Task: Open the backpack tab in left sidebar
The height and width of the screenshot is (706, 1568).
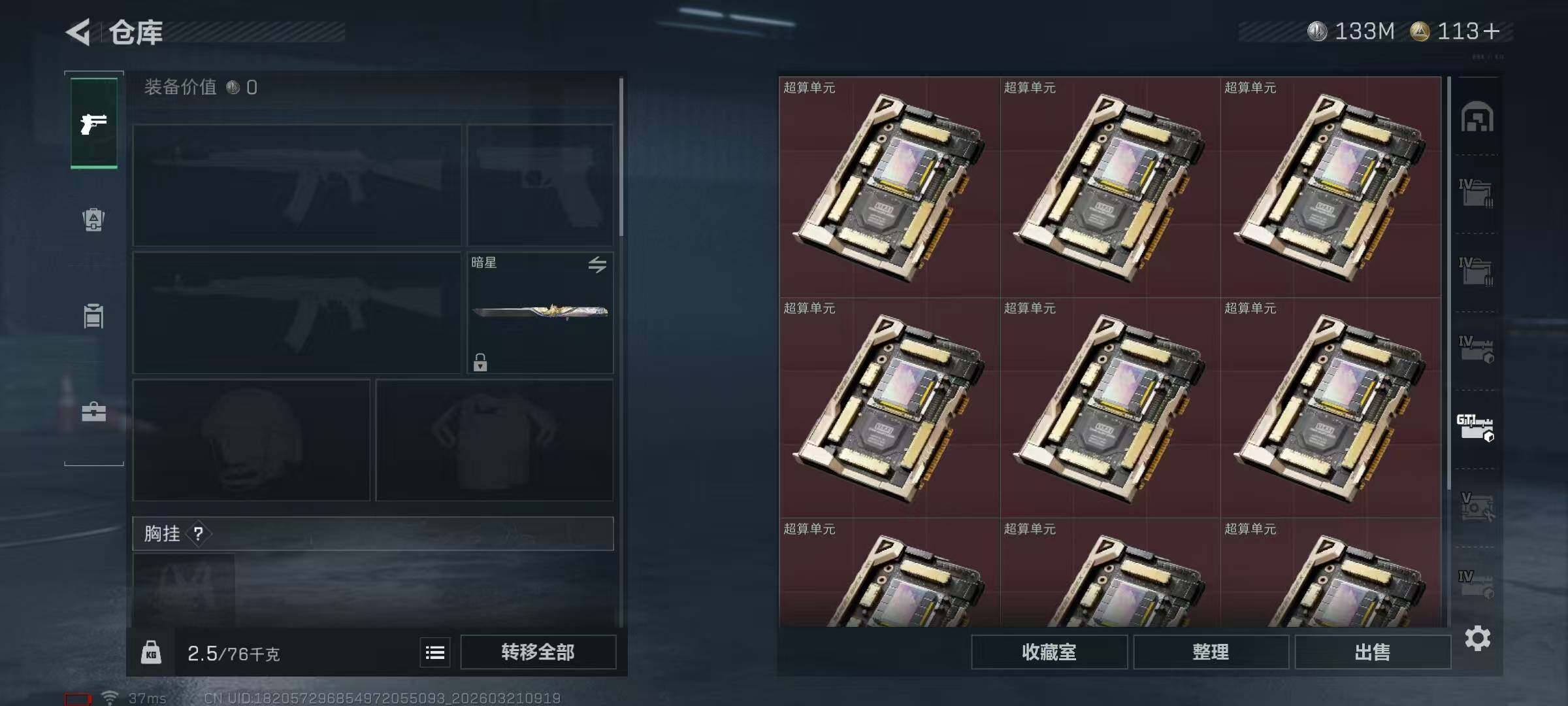Action: coord(93,220)
